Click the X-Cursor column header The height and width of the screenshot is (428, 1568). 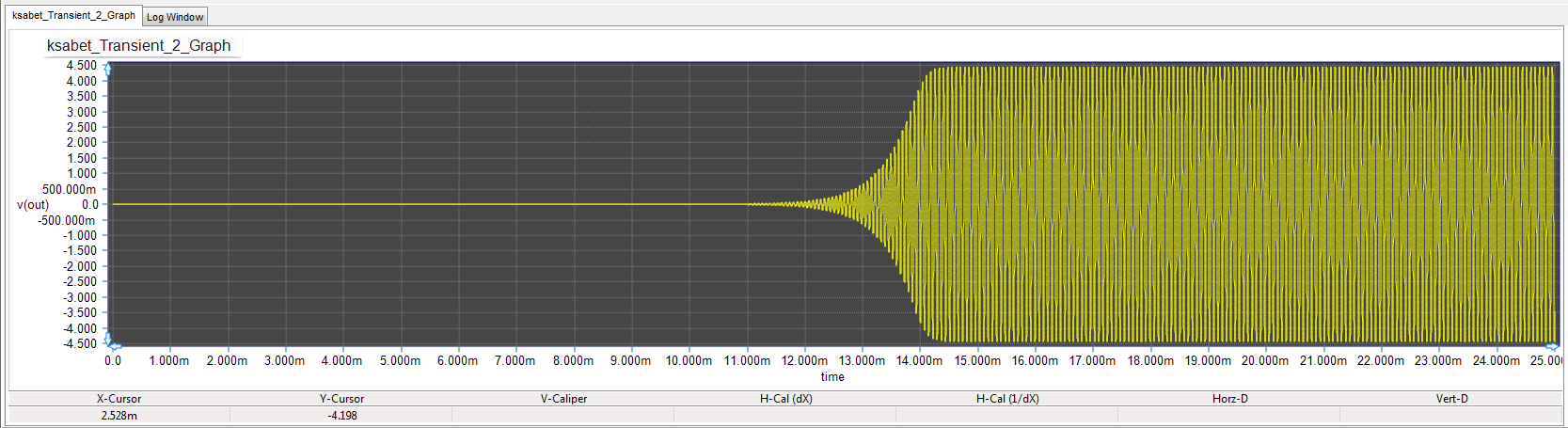point(119,399)
